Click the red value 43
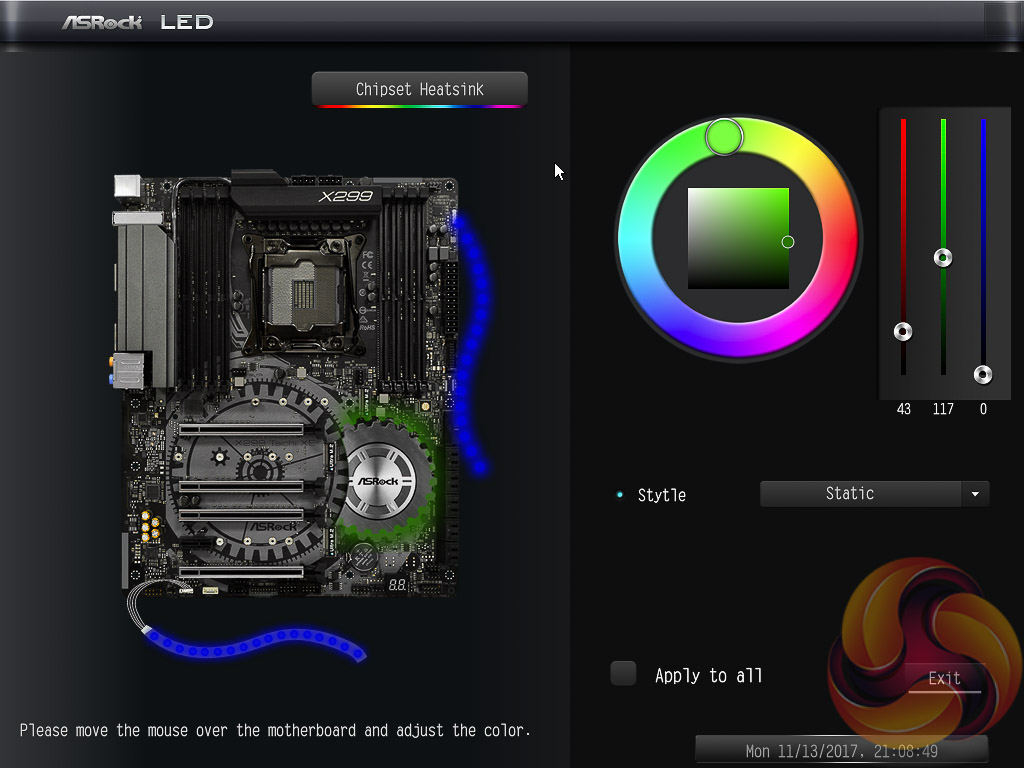 click(x=903, y=409)
